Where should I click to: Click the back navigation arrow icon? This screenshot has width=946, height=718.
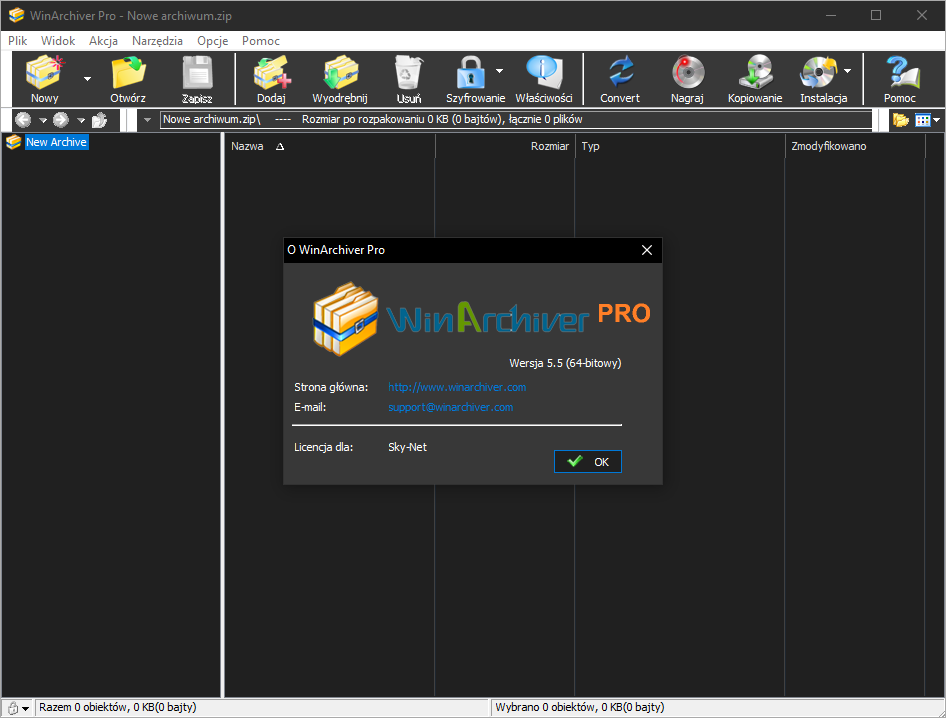click(23, 119)
